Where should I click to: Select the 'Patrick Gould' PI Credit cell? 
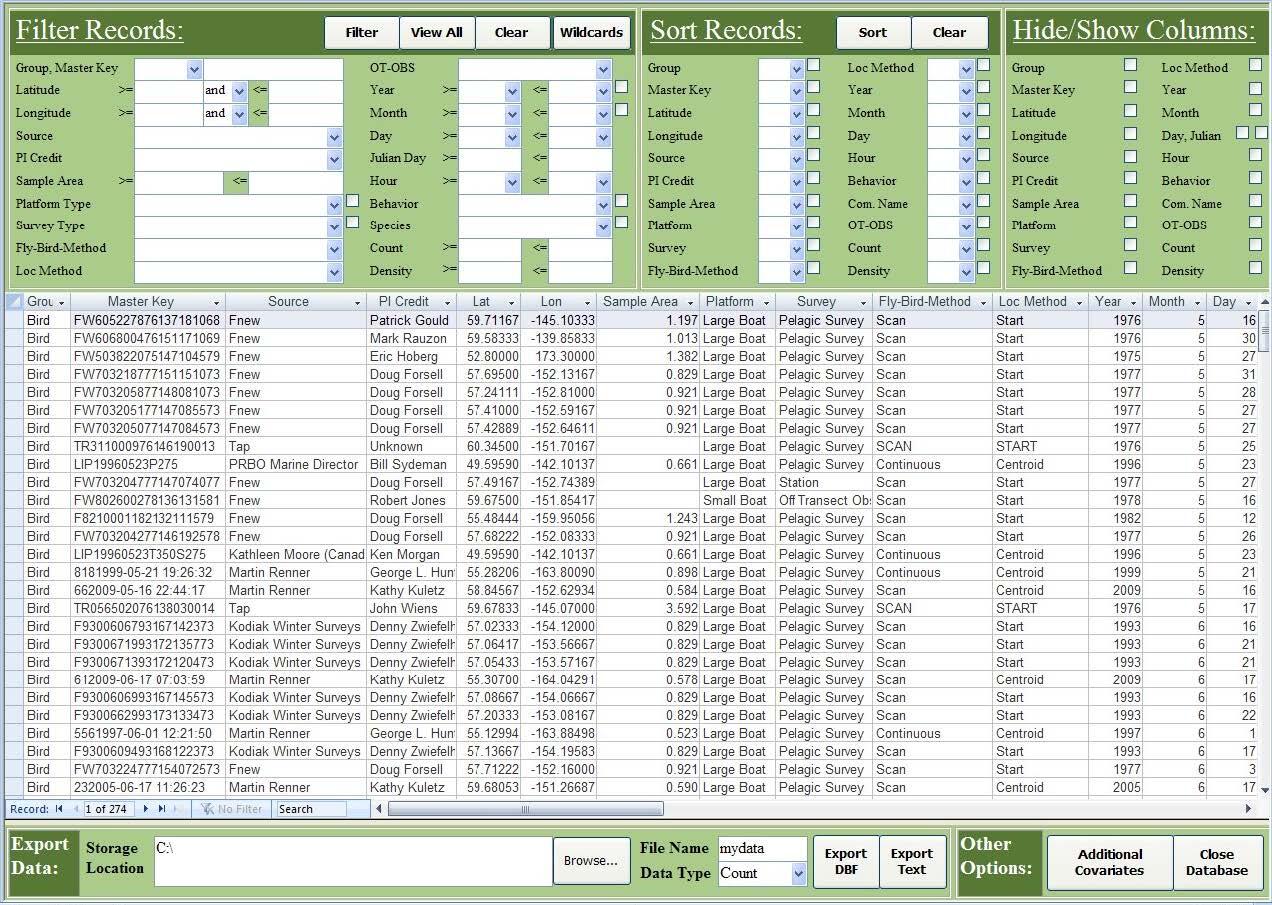tap(411, 320)
